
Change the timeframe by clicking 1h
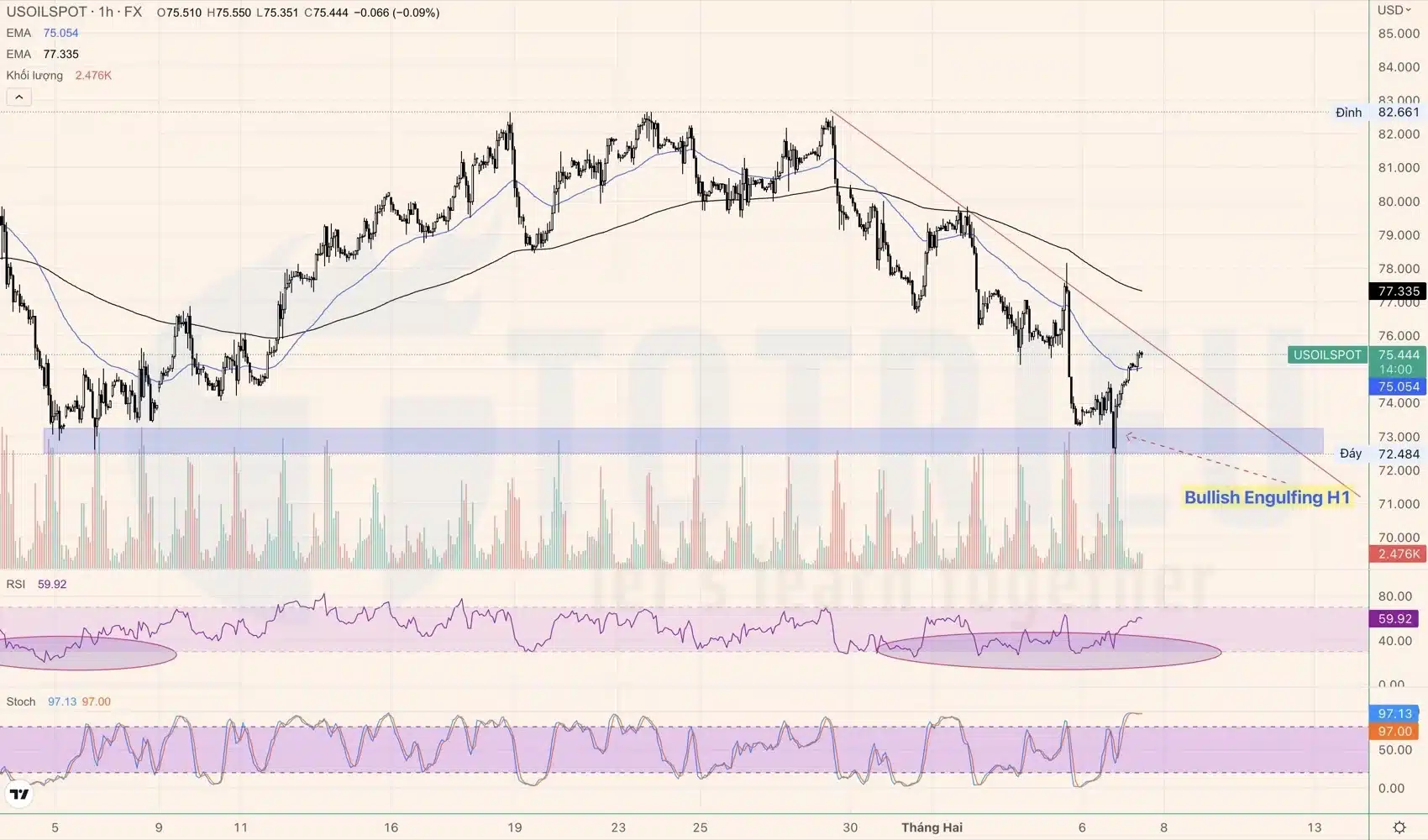(105, 12)
